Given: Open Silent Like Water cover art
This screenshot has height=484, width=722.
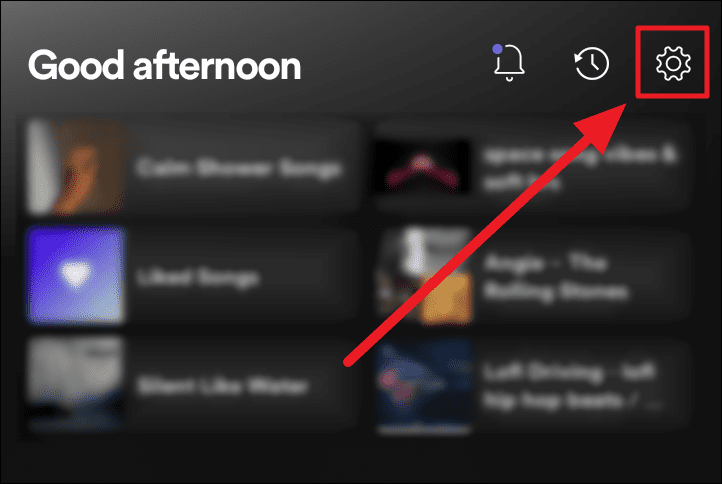Looking at the screenshot, I should (x=75, y=384).
